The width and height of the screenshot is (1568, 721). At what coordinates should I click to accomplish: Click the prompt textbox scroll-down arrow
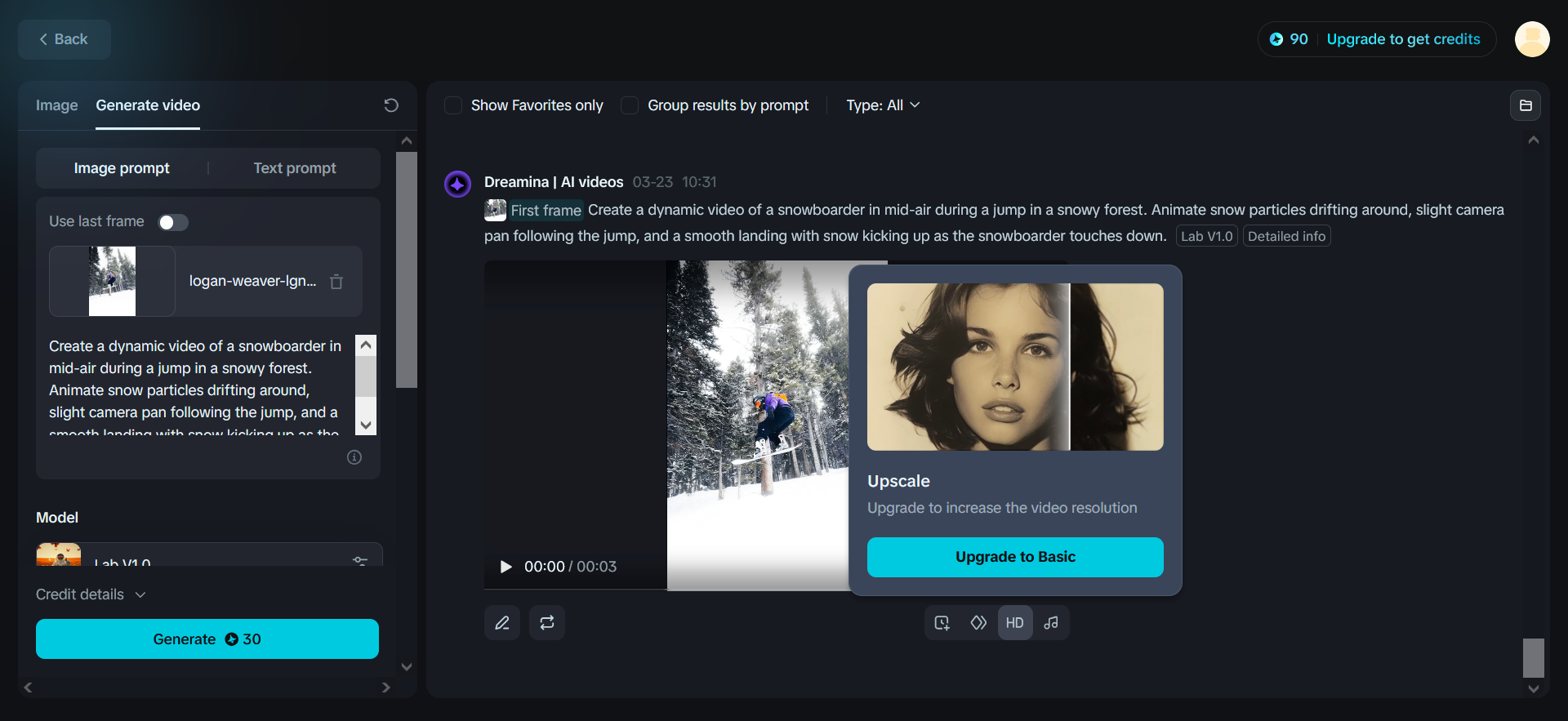(366, 425)
